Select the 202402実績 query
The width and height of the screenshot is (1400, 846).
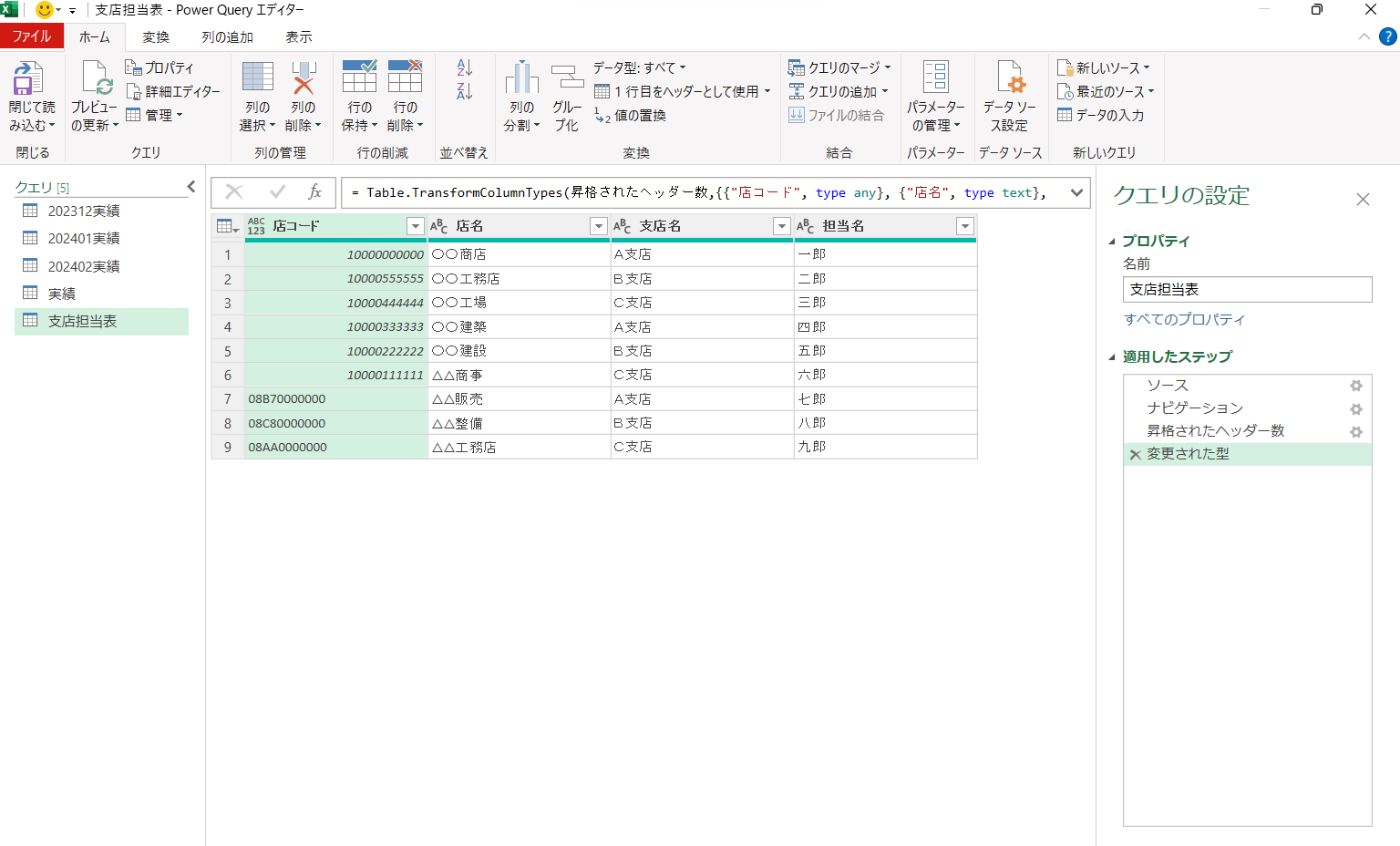[102, 266]
